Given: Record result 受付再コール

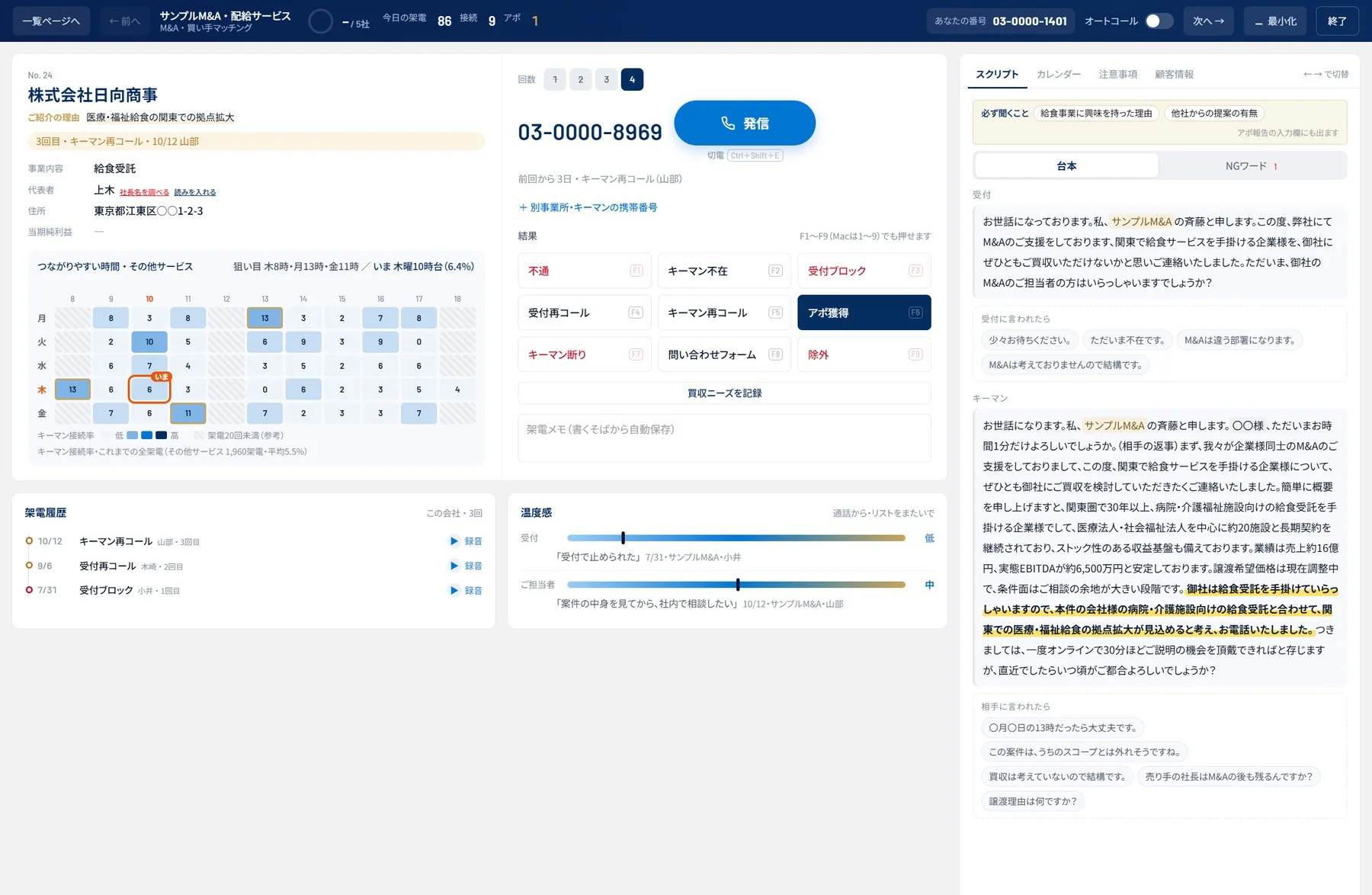Looking at the screenshot, I should click(585, 313).
